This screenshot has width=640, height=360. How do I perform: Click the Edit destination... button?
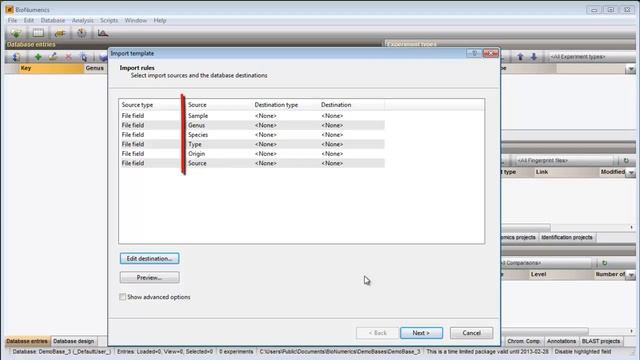tap(149, 258)
